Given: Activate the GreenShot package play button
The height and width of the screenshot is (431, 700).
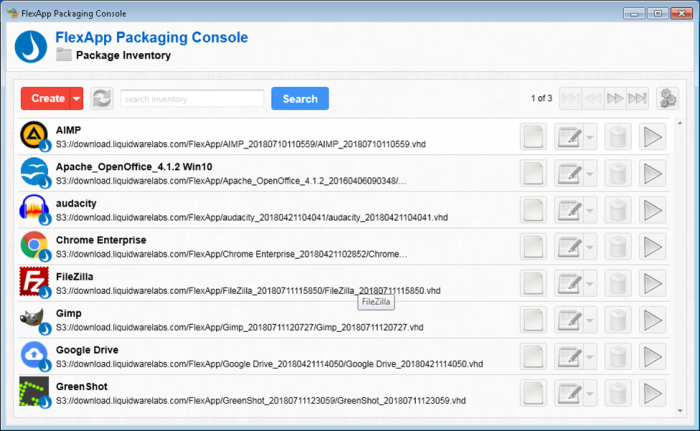Looking at the screenshot, I should tap(653, 393).
